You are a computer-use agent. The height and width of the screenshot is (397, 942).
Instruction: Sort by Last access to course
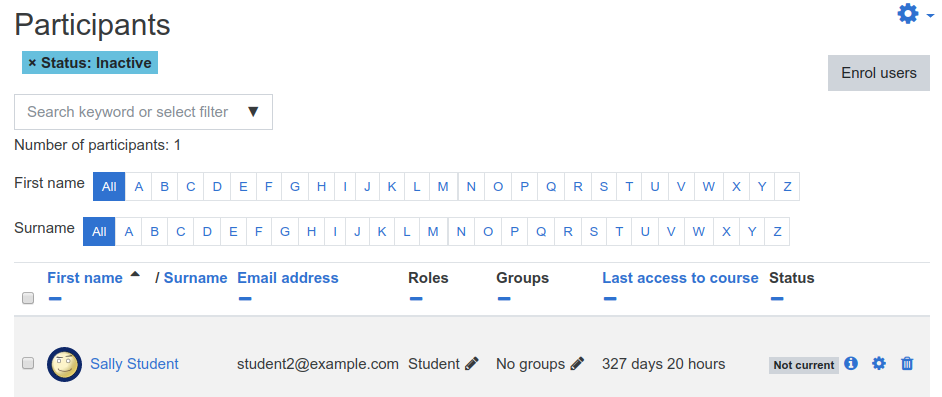point(680,278)
